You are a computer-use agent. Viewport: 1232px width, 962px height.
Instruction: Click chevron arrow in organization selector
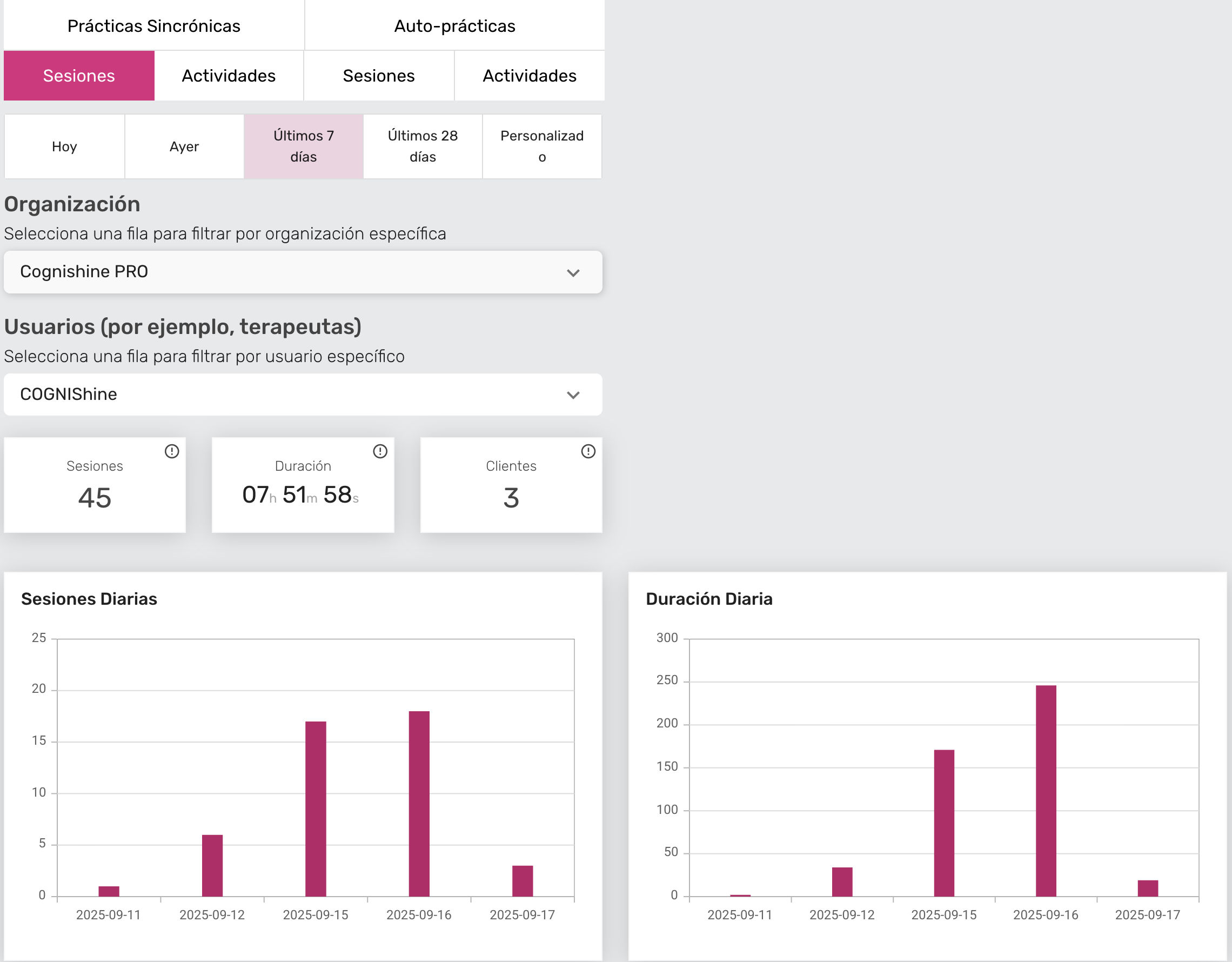pos(573,273)
